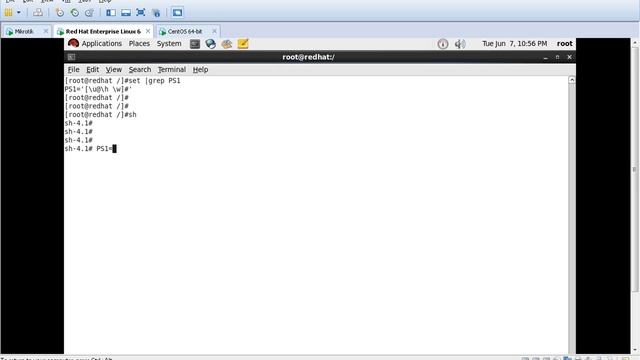Open the GNOME Applications menu

102,43
